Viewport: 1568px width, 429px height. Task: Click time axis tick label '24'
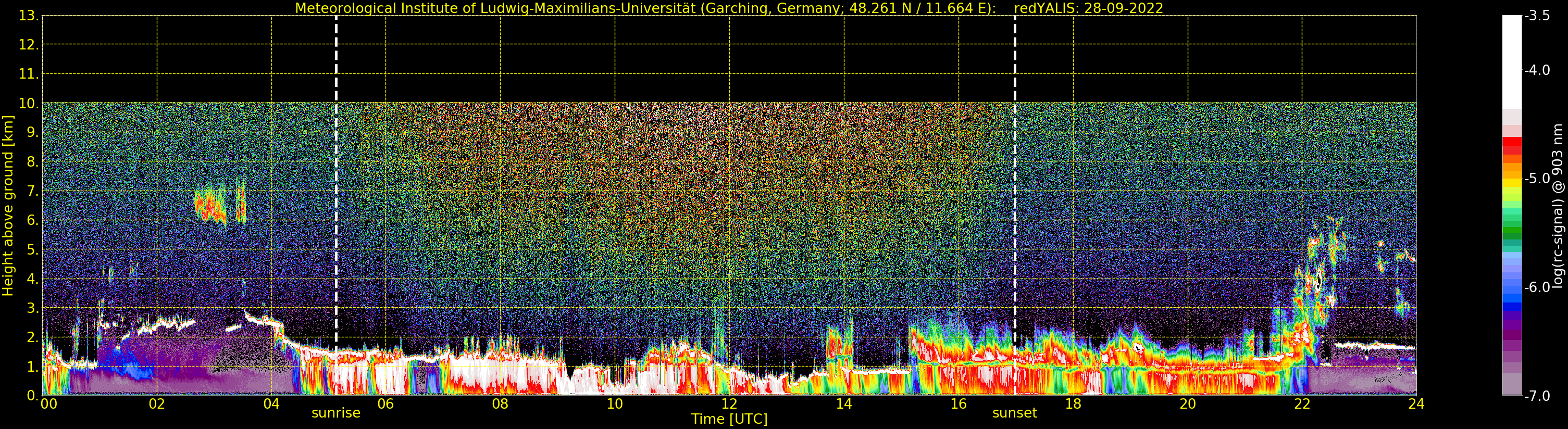(x=1416, y=404)
